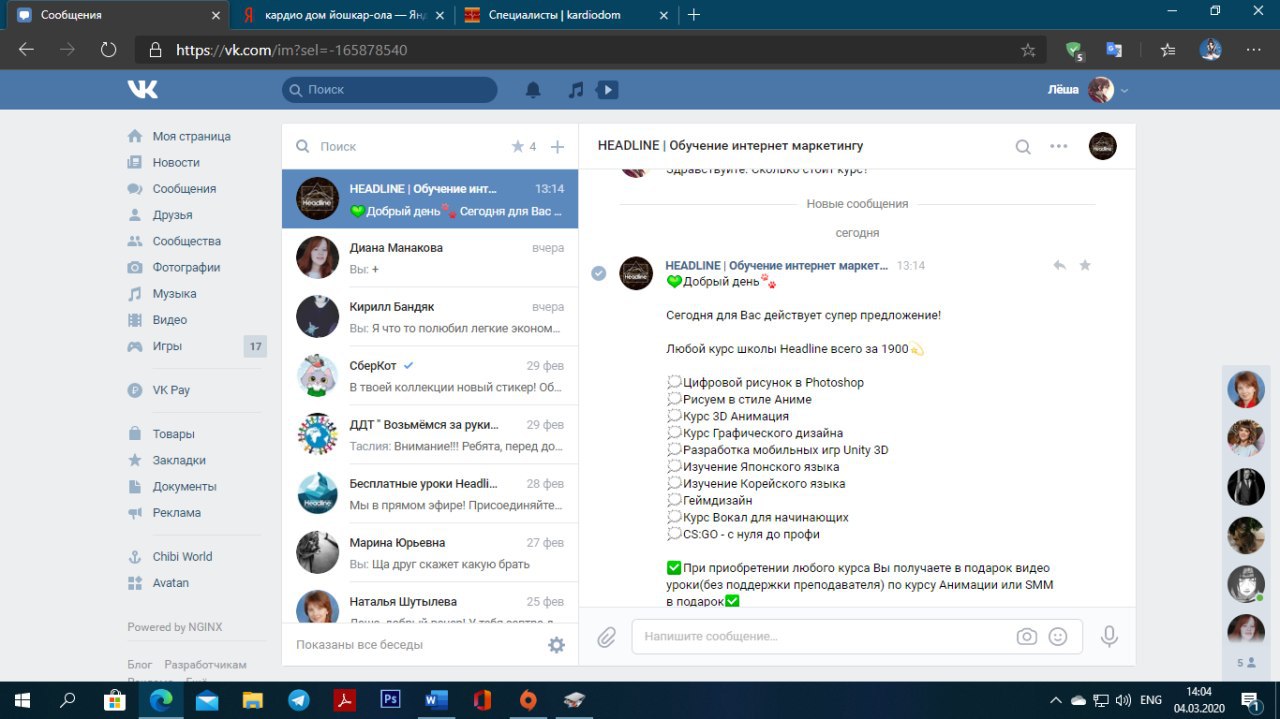
Task: Start new conversation with plus icon
Action: pyautogui.click(x=558, y=147)
